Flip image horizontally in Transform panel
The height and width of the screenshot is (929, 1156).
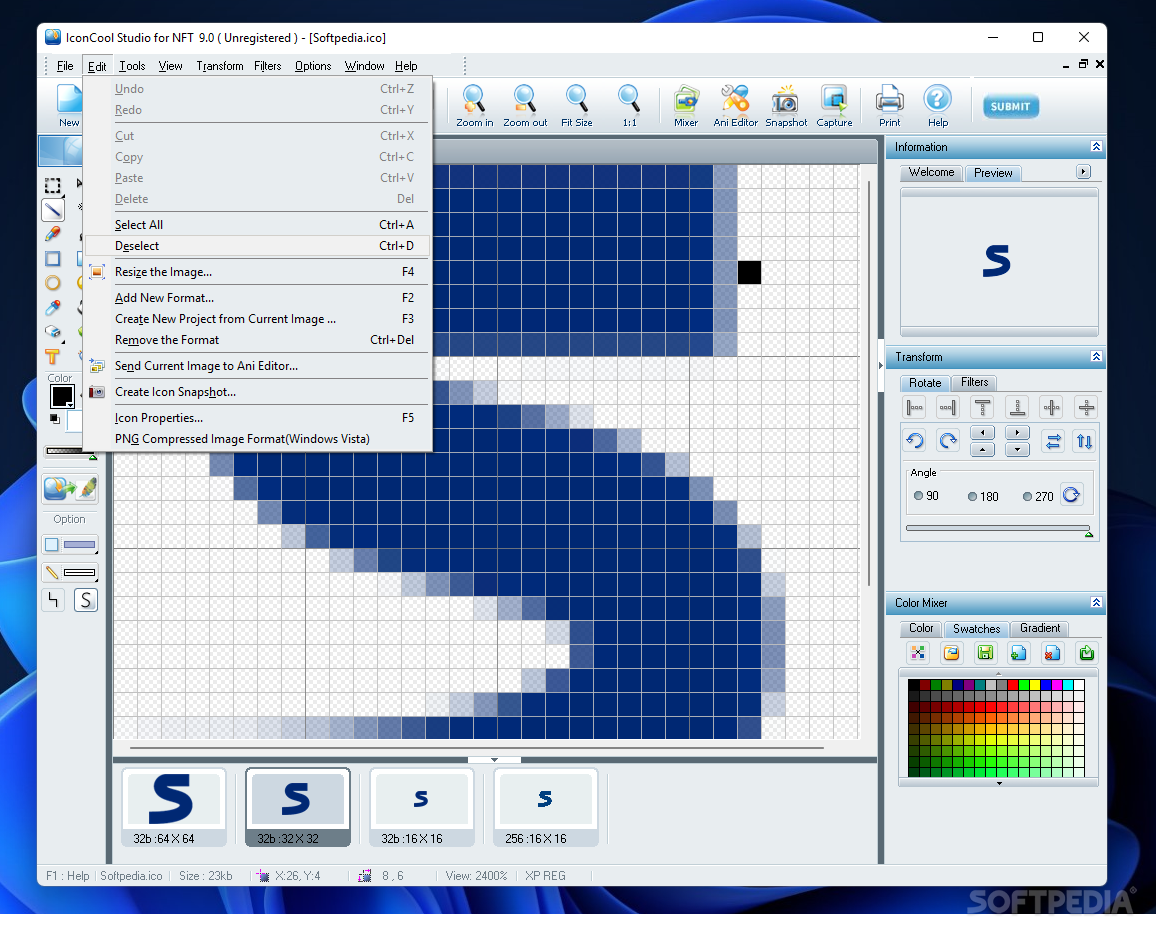[1053, 441]
